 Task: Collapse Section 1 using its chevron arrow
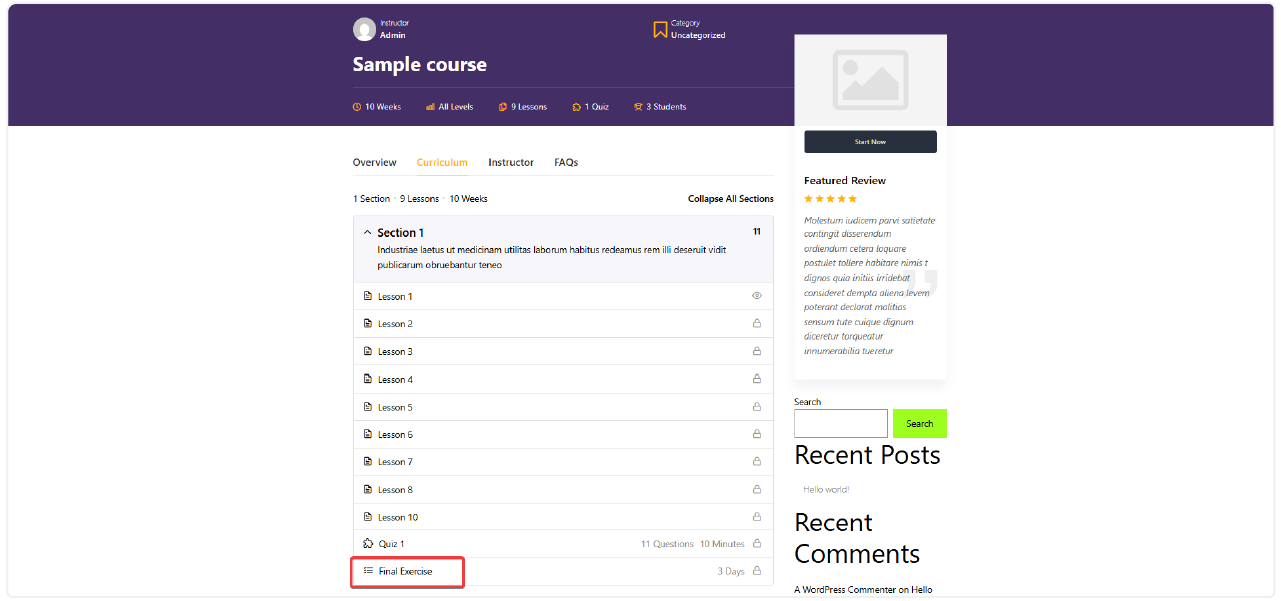(368, 232)
